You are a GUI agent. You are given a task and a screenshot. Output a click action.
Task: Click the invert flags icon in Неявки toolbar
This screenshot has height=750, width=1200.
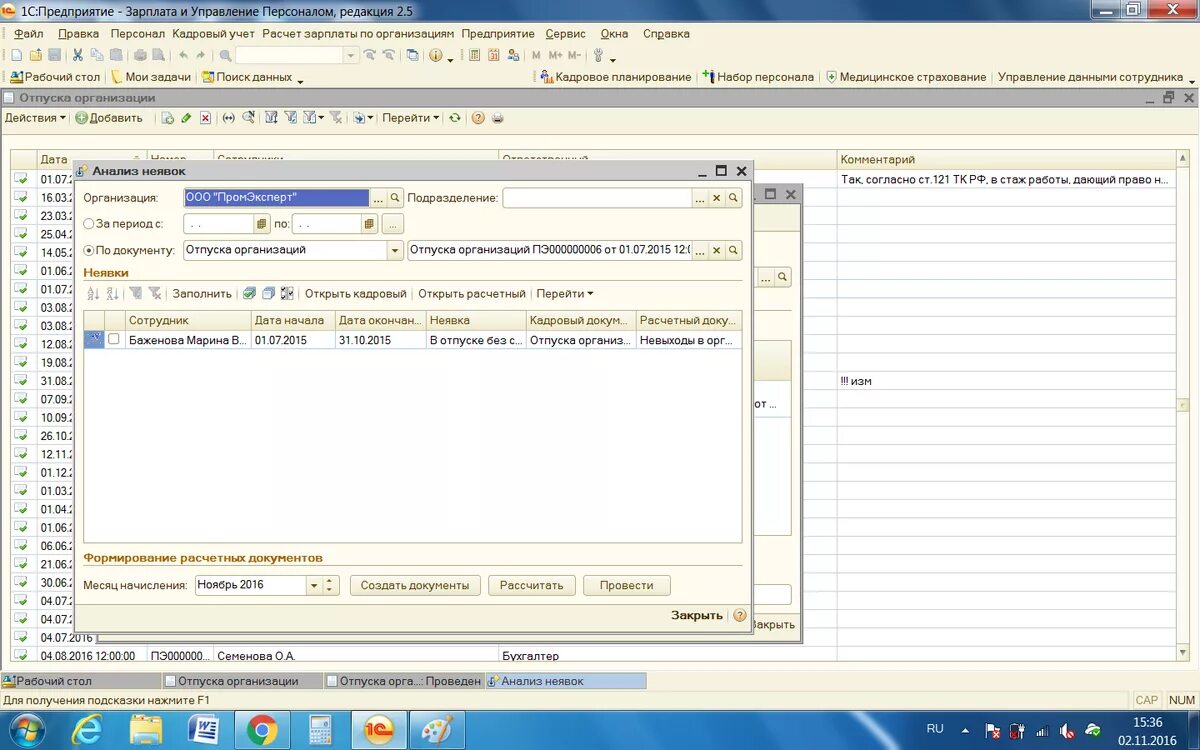[x=288, y=294]
